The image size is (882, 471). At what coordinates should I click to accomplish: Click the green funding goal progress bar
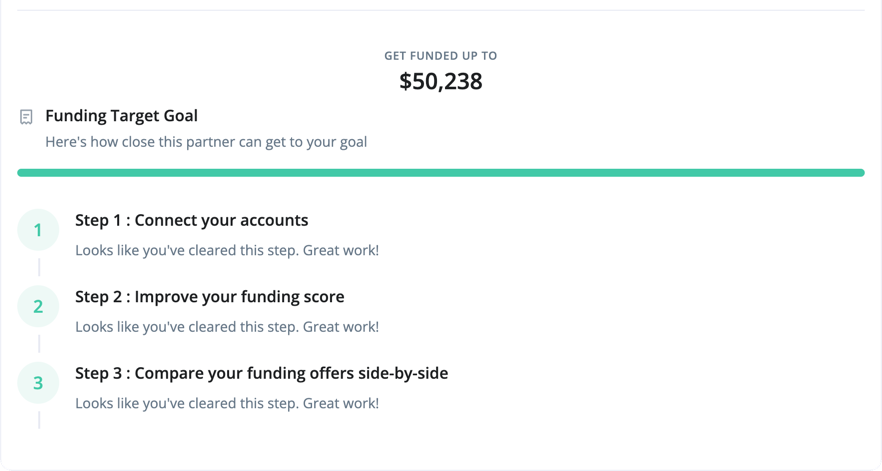[x=441, y=173]
